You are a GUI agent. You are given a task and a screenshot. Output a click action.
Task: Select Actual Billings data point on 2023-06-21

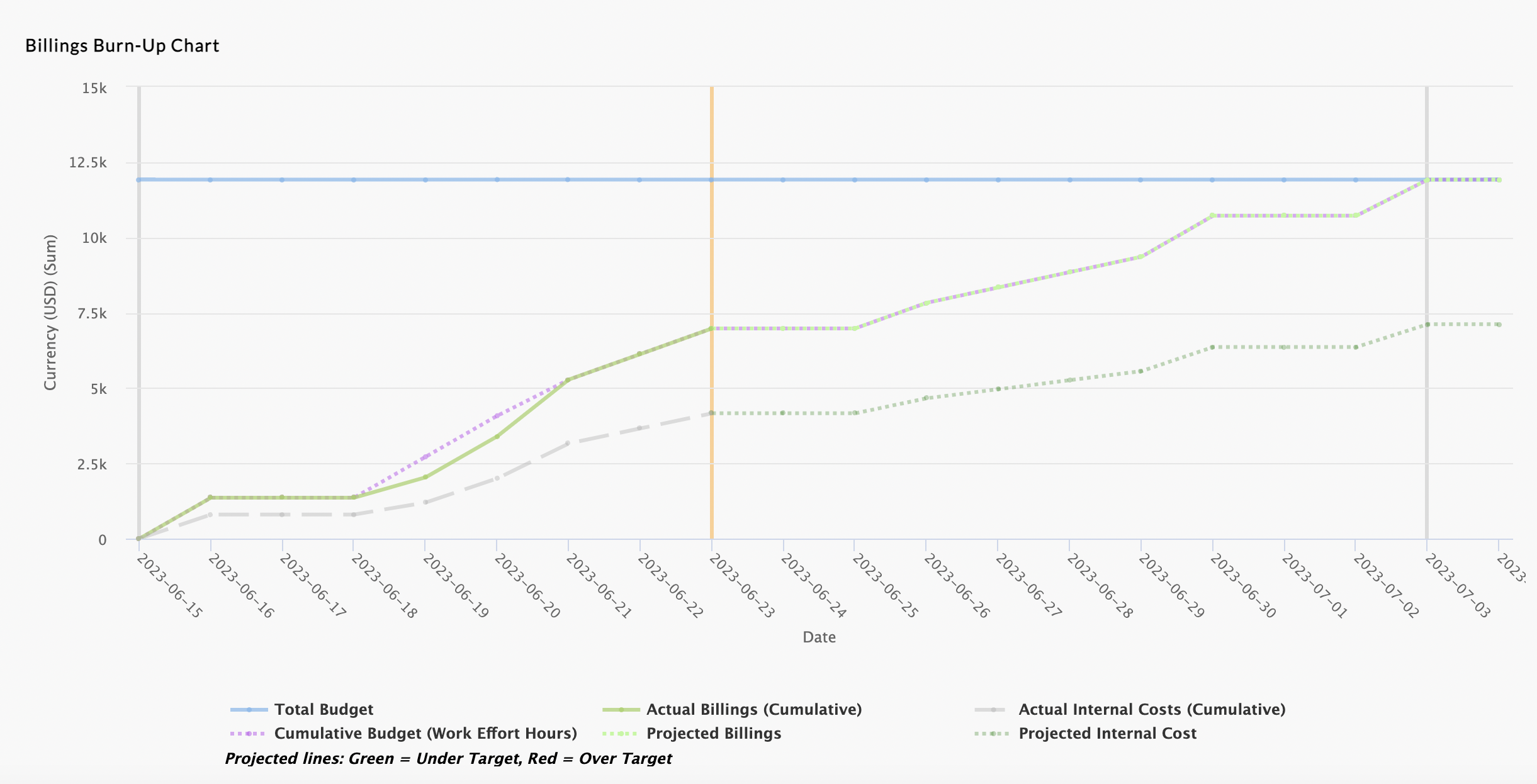pos(568,380)
